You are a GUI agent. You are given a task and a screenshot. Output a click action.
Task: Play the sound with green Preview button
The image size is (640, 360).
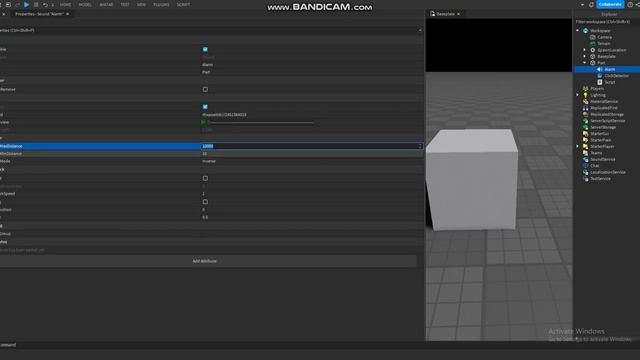click(204, 122)
